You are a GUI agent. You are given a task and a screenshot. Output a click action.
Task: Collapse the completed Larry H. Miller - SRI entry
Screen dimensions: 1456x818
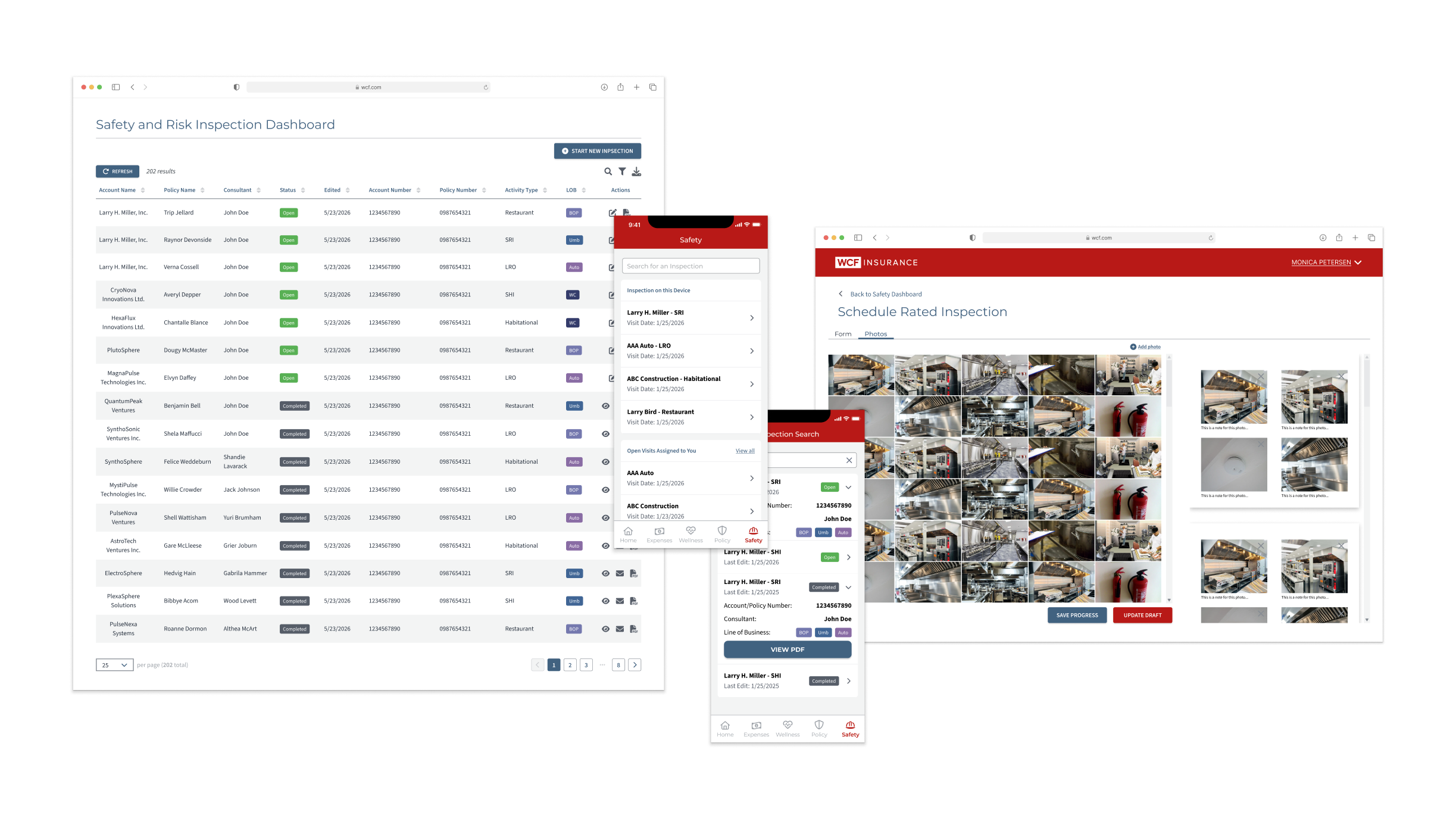(848, 587)
